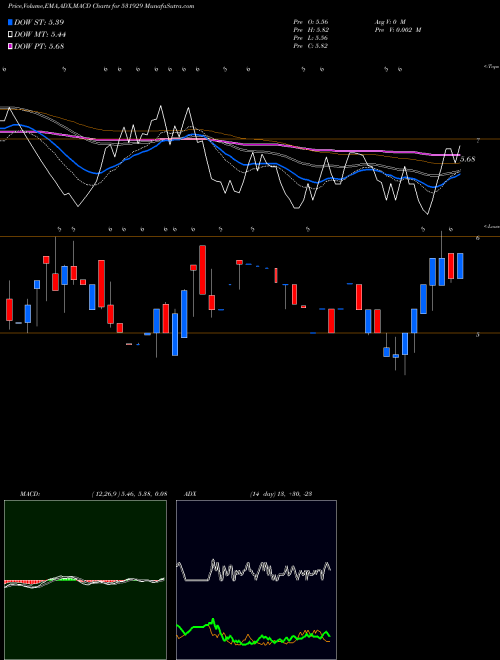Click the Pre C close price value
This screenshot has height=660, width=500.
[311, 46]
